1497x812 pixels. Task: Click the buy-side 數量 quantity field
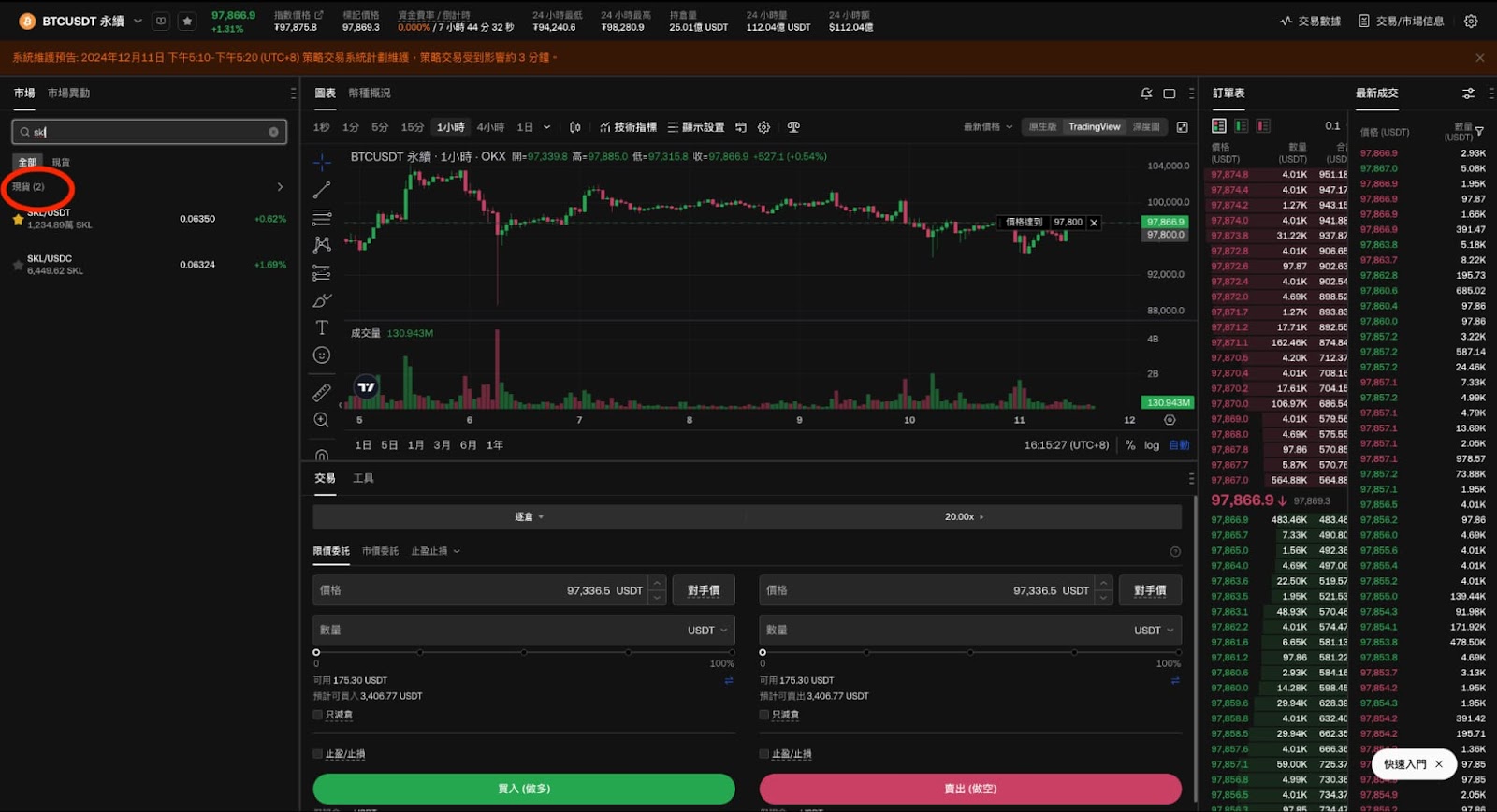524,631
